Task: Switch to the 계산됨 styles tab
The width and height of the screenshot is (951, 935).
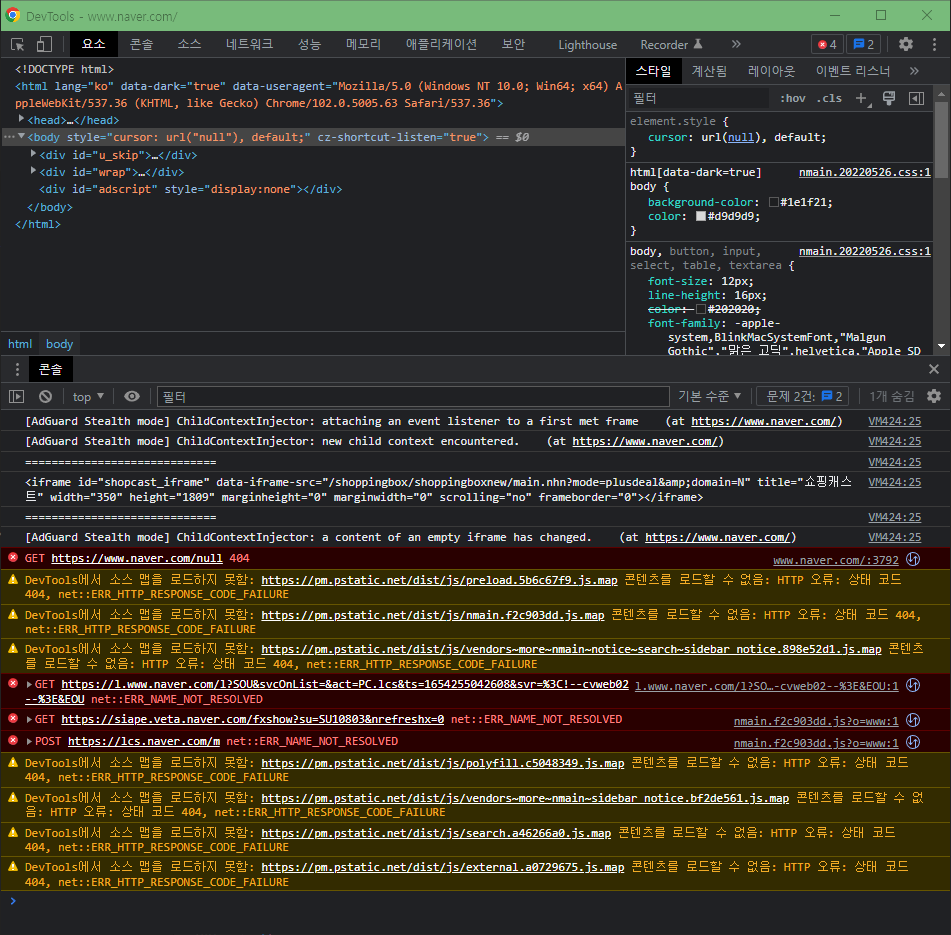Action: pyautogui.click(x=709, y=71)
